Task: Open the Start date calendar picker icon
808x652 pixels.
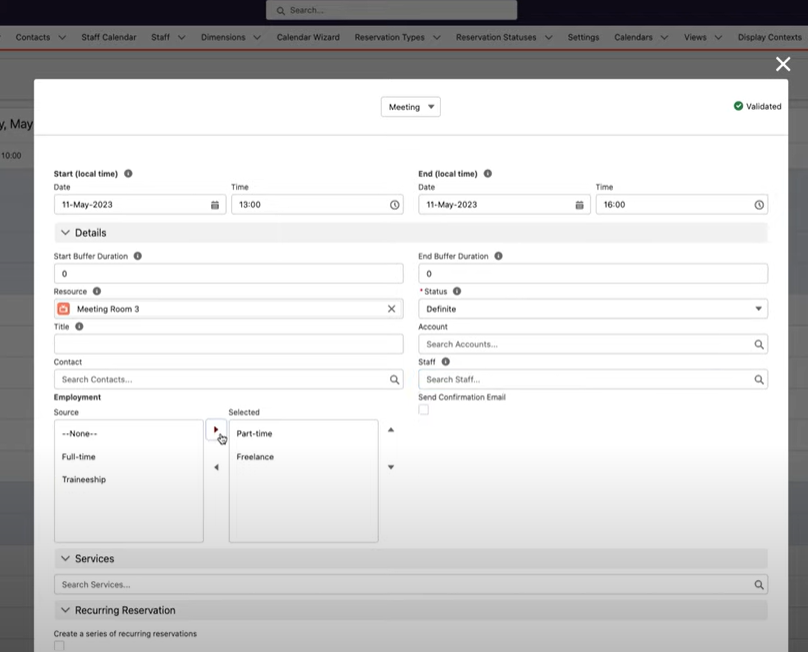Action: click(x=215, y=205)
